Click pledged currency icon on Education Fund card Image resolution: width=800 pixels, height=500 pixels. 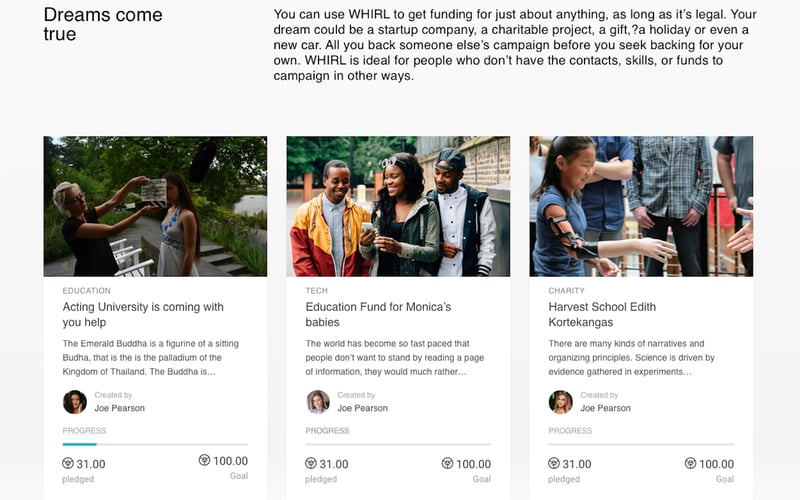[311, 464]
